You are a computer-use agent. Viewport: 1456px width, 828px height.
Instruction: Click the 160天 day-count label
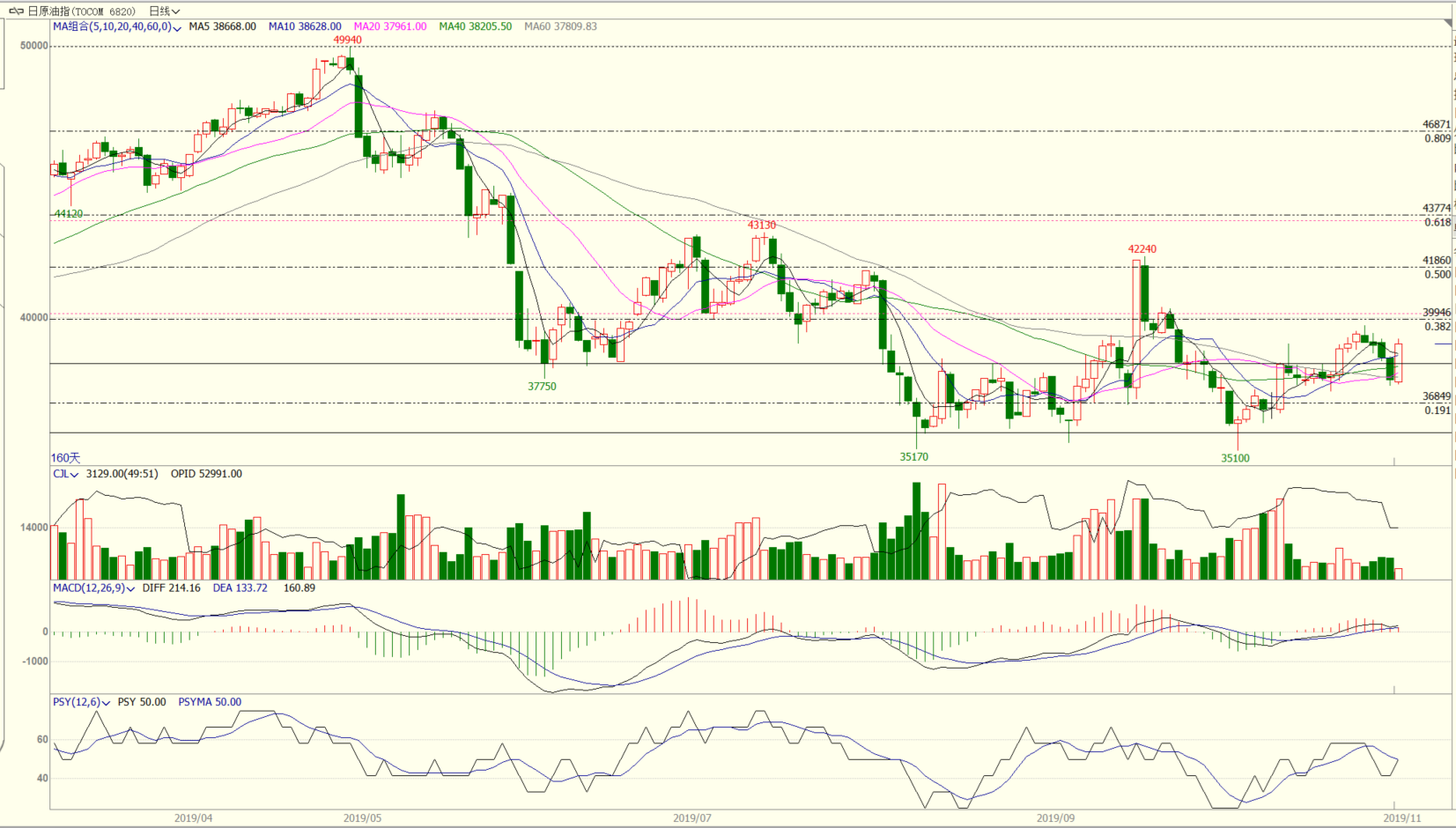[x=66, y=458]
